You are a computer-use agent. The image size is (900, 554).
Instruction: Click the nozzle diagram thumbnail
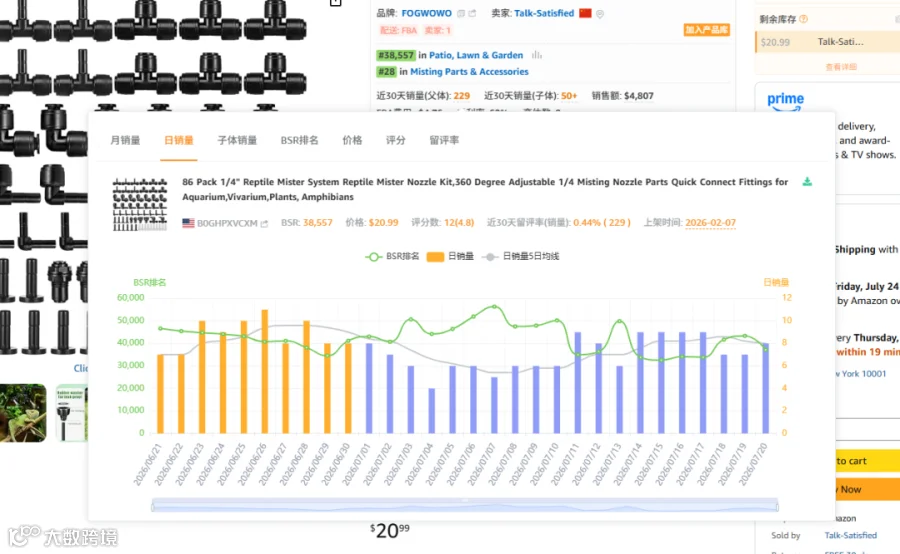pyautogui.click(x=72, y=413)
